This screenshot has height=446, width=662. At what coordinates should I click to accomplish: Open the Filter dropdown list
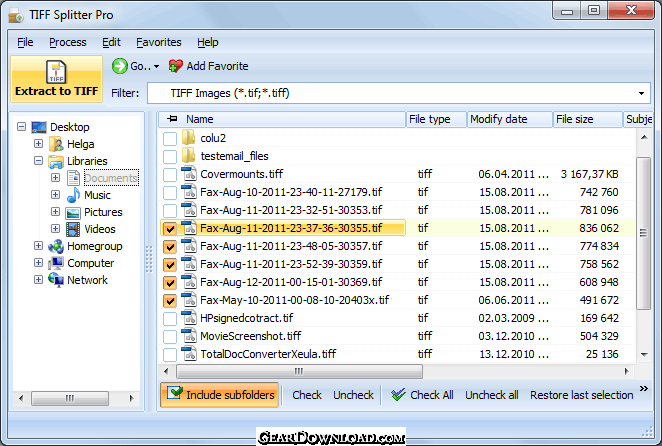tap(641, 93)
